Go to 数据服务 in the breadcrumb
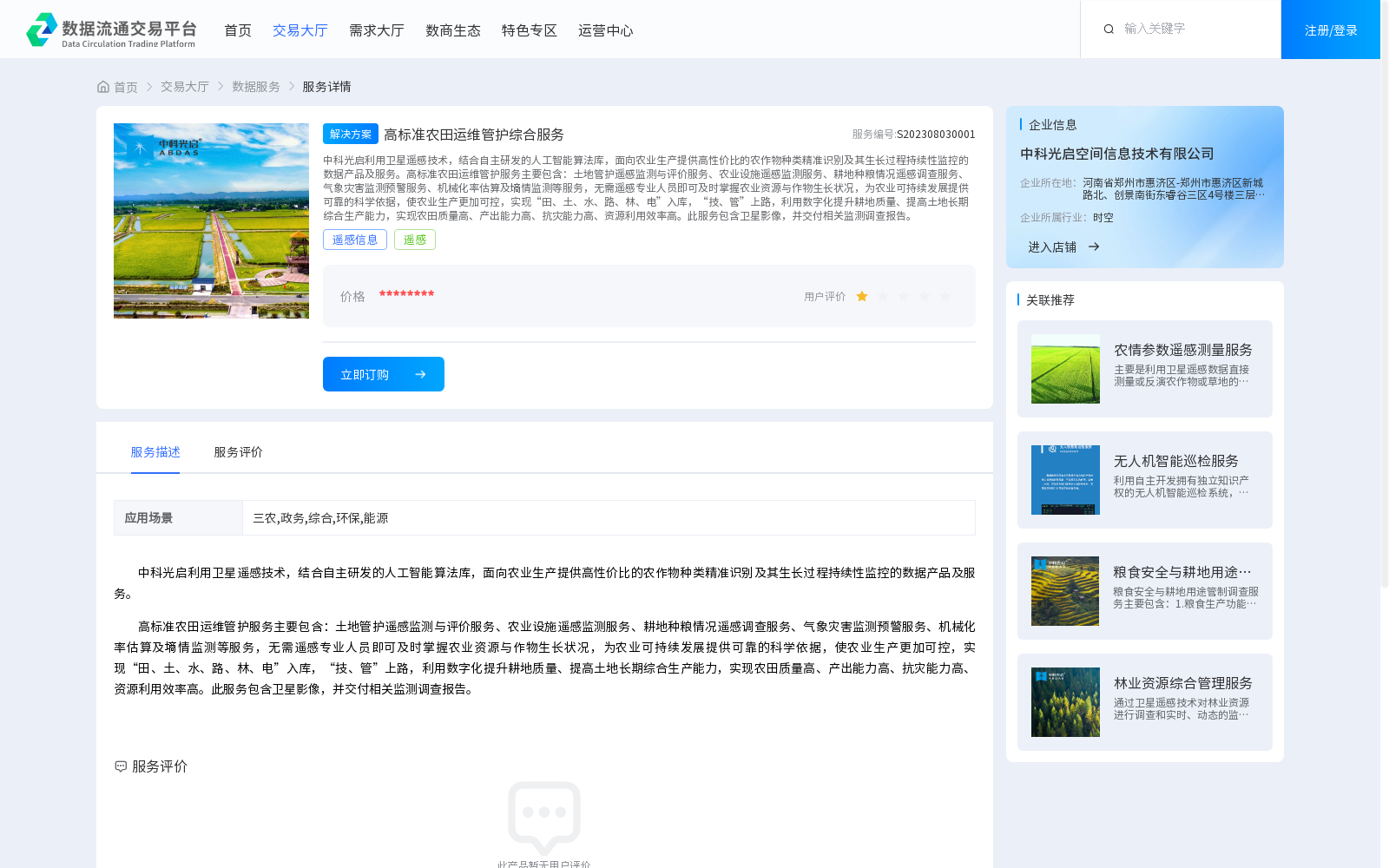The width and height of the screenshot is (1389, 868). [256, 87]
